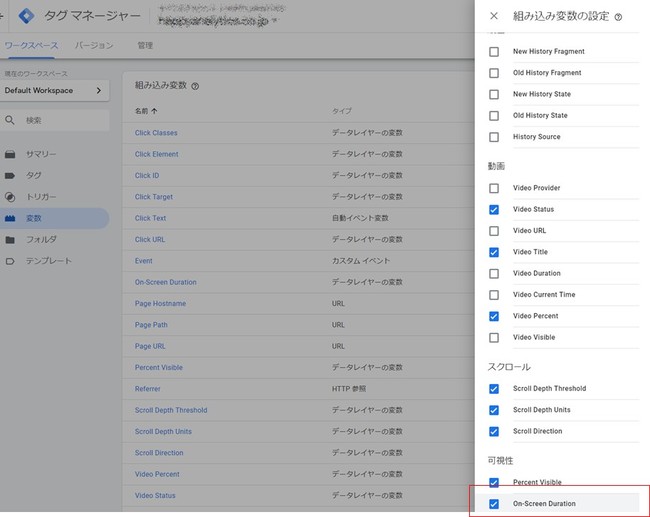Open the Event variable

point(143,261)
